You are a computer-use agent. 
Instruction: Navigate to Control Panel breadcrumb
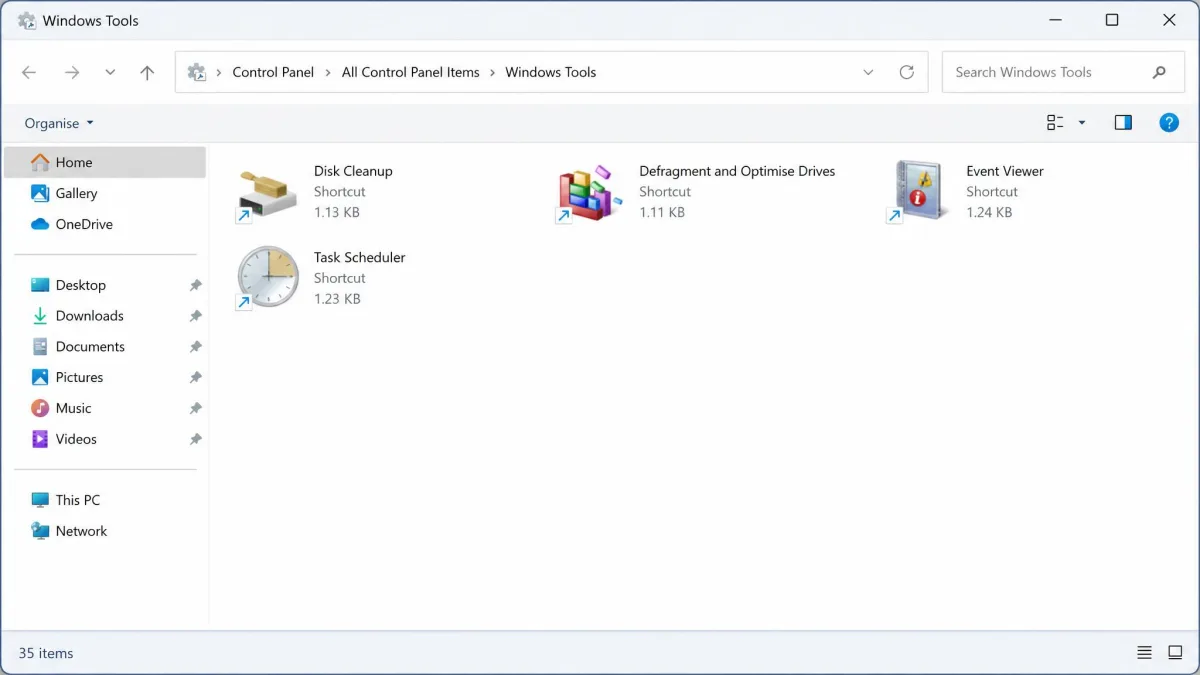pyautogui.click(x=273, y=72)
